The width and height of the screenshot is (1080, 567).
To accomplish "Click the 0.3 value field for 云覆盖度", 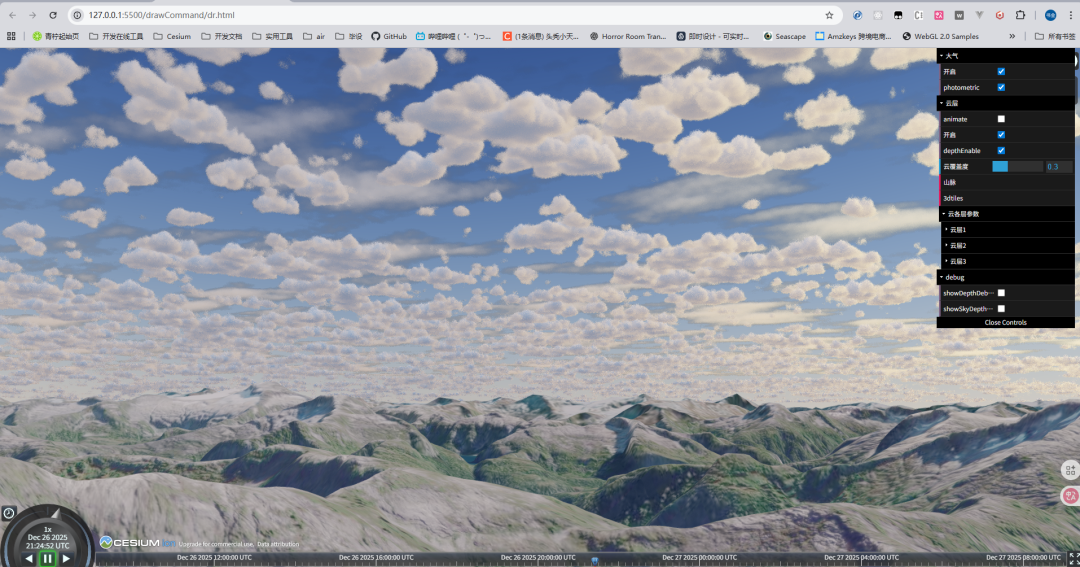I will click(1059, 166).
